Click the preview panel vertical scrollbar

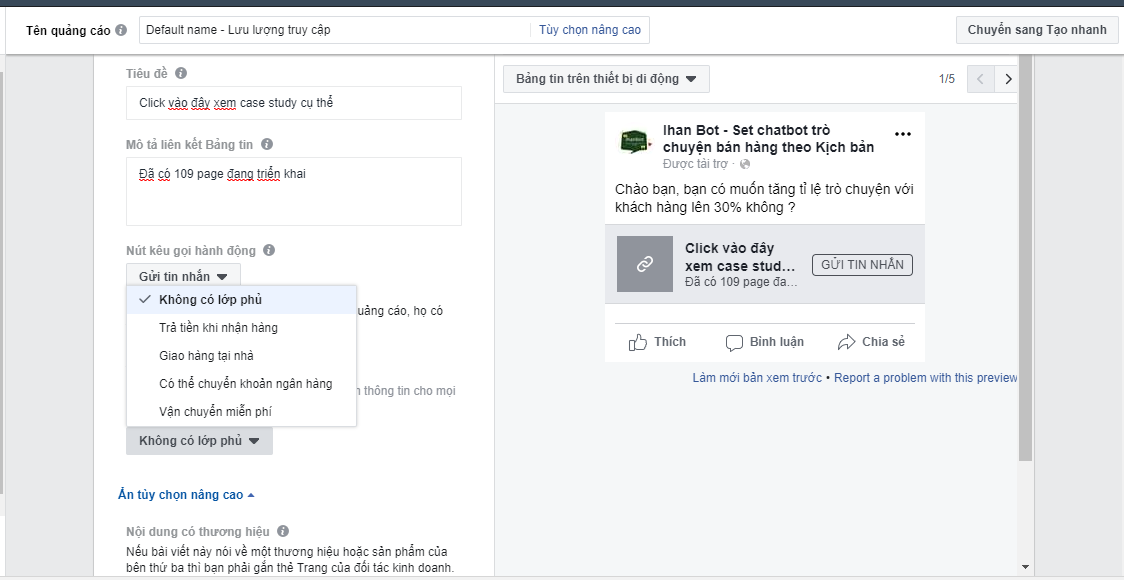point(1024,258)
